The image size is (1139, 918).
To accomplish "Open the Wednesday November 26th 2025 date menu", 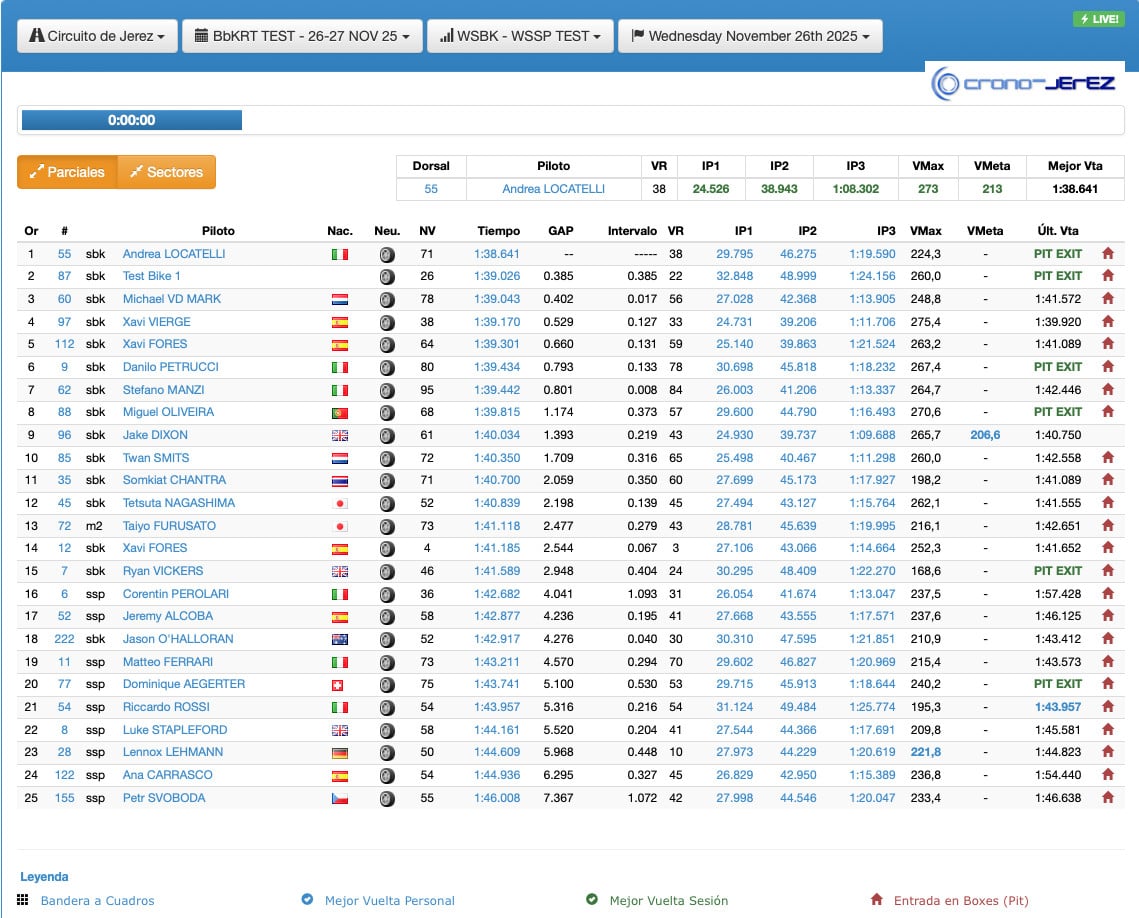I will (750, 36).
